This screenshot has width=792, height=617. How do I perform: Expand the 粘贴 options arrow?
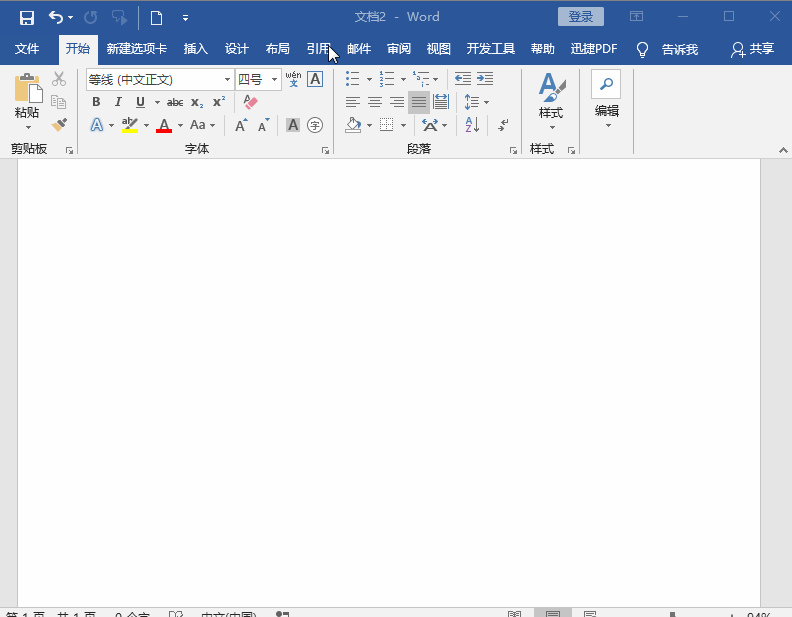click(x=28, y=127)
